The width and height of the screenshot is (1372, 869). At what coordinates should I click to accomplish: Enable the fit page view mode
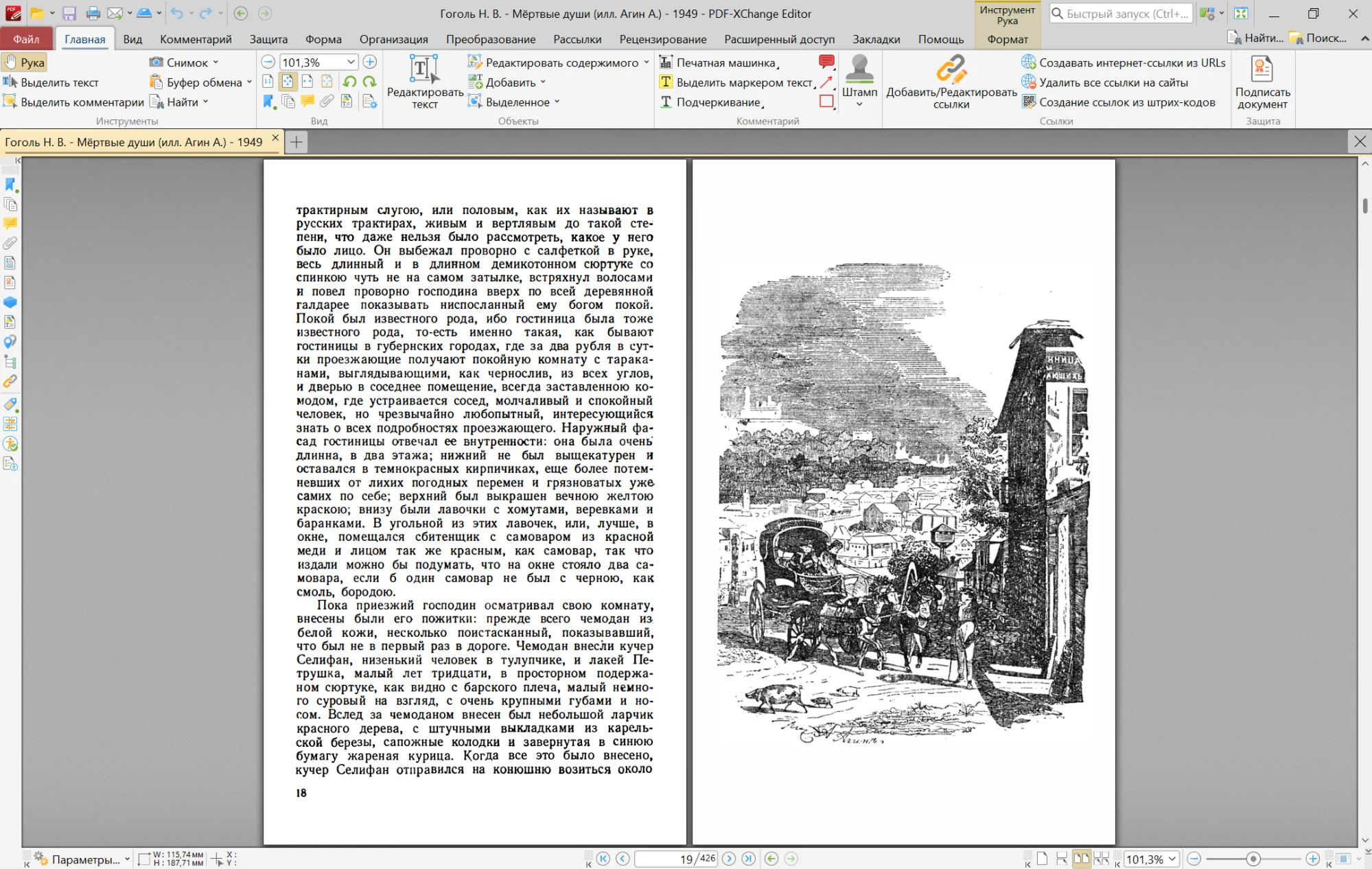click(288, 82)
